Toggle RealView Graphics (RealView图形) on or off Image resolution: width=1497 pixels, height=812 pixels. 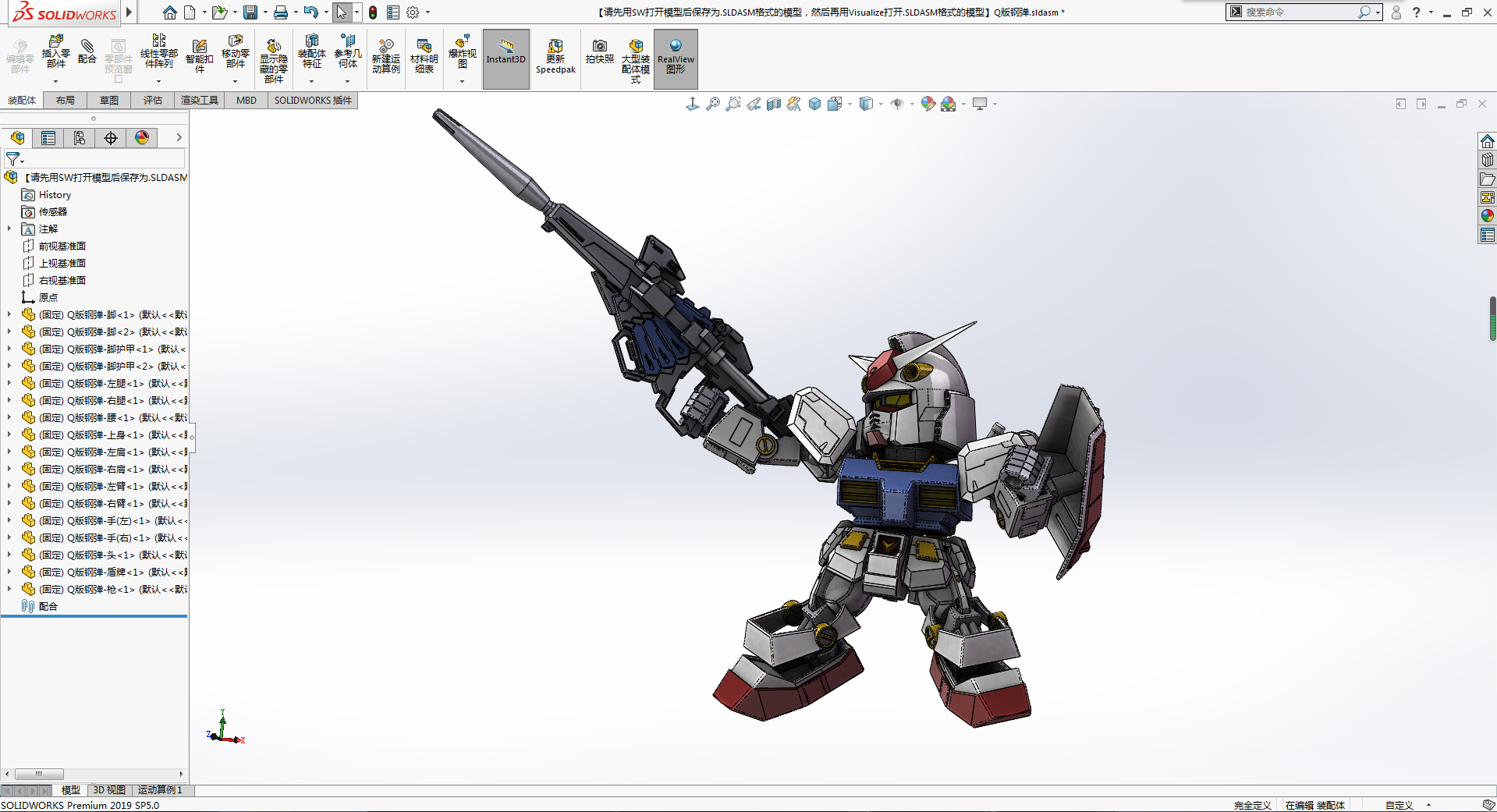tap(676, 56)
